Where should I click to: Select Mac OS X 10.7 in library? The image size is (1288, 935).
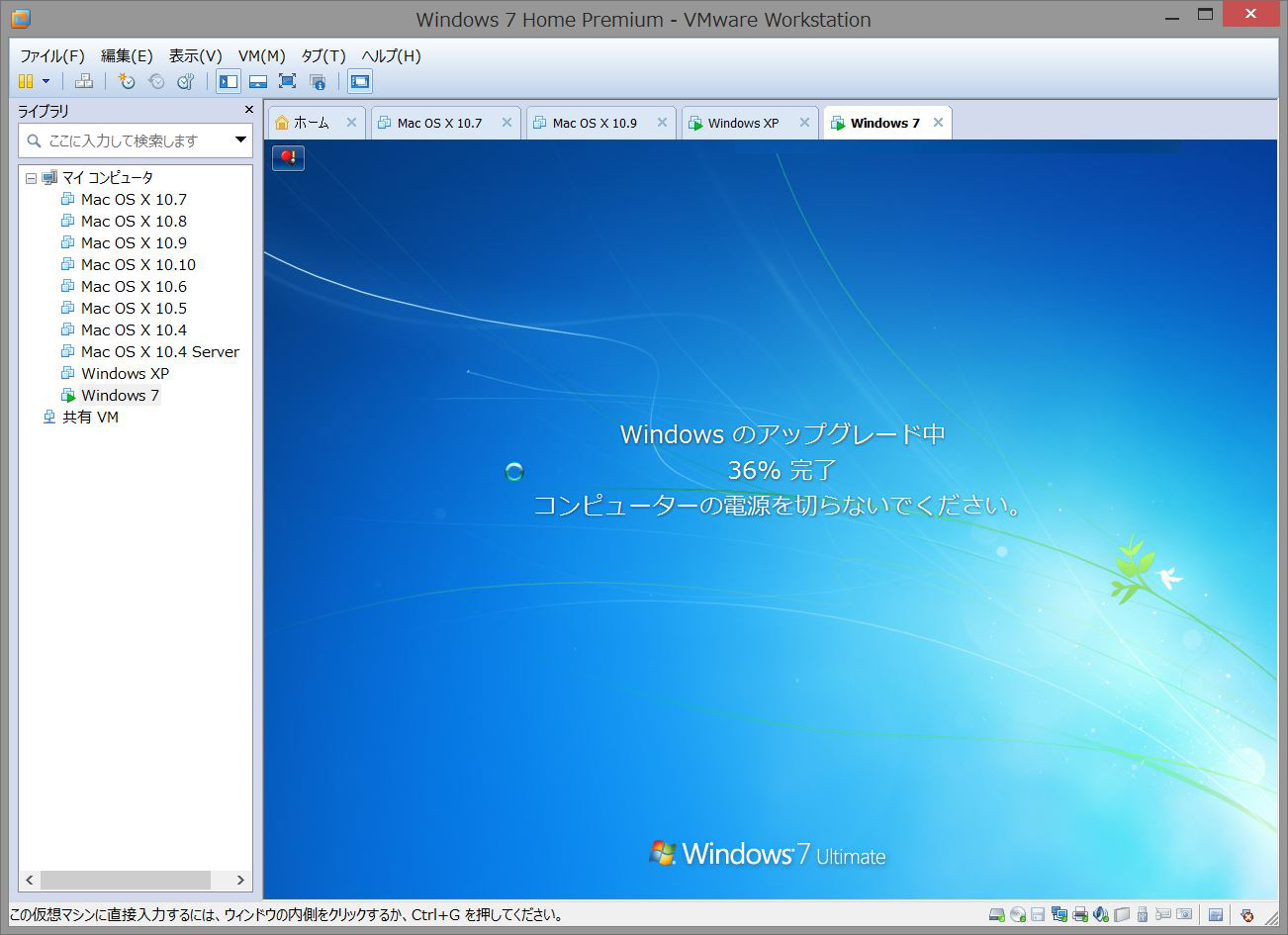134,199
